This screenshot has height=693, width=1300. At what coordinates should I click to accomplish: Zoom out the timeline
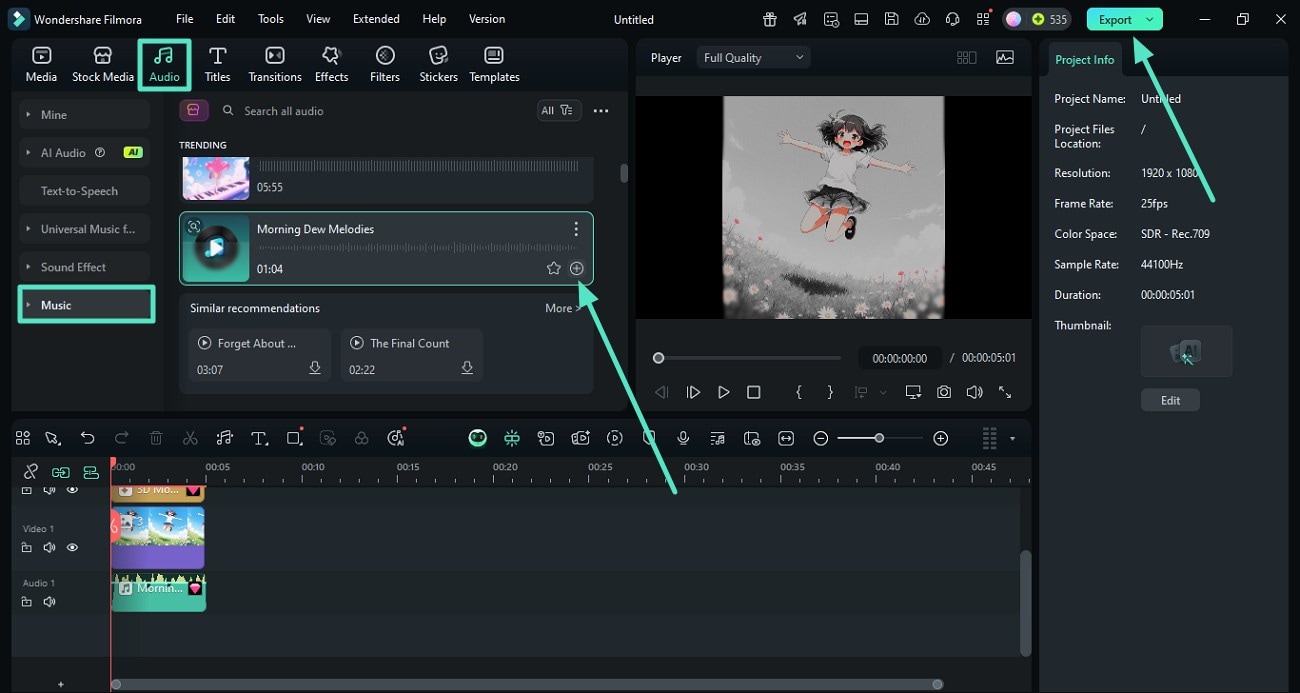(x=821, y=438)
